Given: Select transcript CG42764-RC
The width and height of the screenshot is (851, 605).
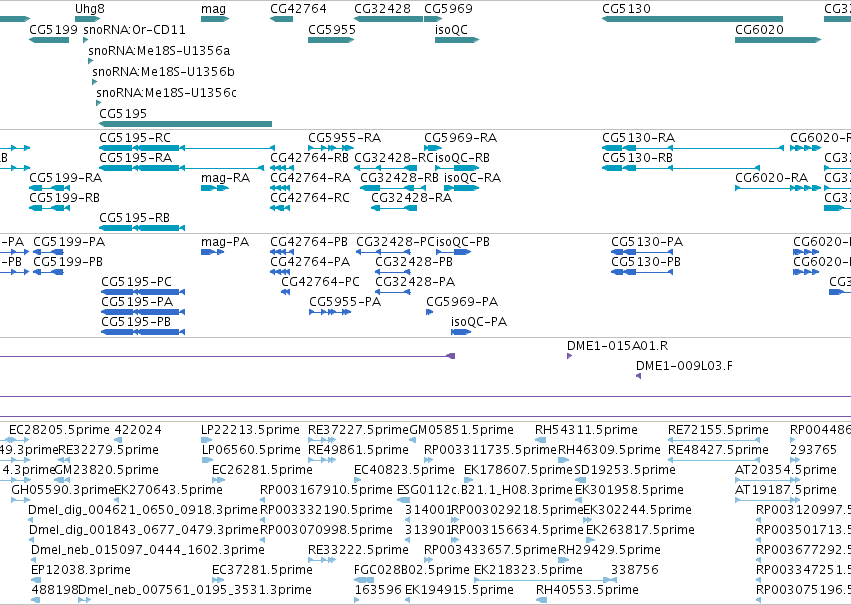Looking at the screenshot, I should [280, 208].
